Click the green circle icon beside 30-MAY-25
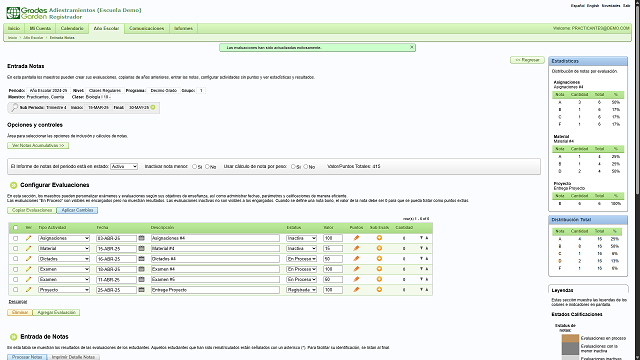 153,107
